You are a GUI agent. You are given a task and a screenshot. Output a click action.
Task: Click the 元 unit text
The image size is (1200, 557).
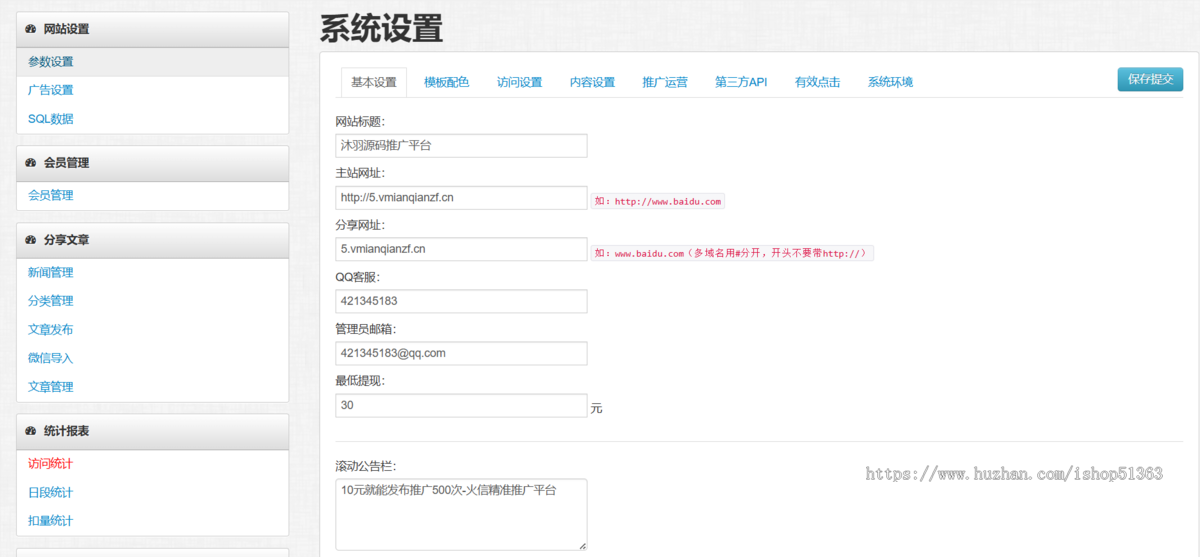(x=597, y=409)
